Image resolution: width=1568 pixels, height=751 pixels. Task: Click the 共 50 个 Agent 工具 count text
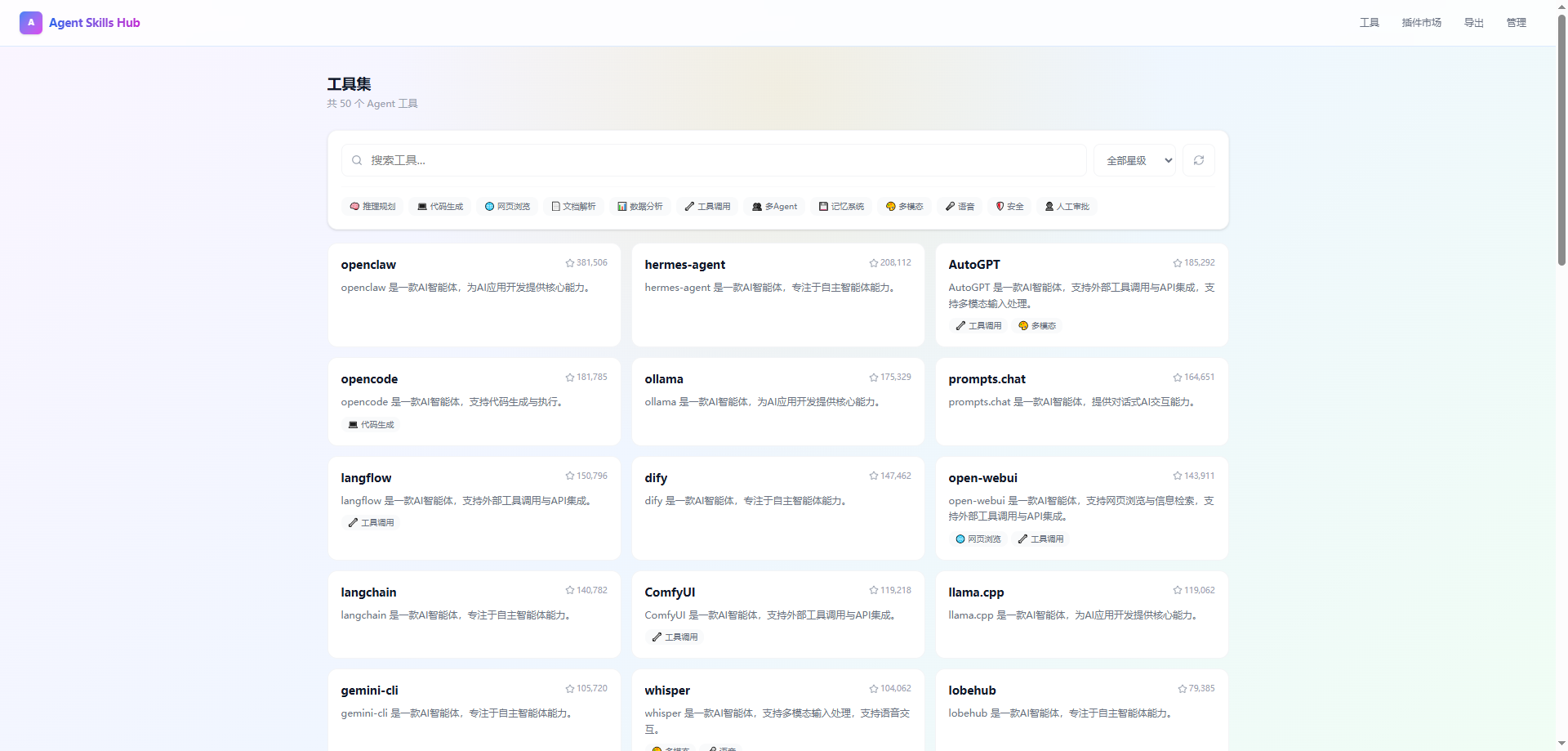[x=372, y=104]
